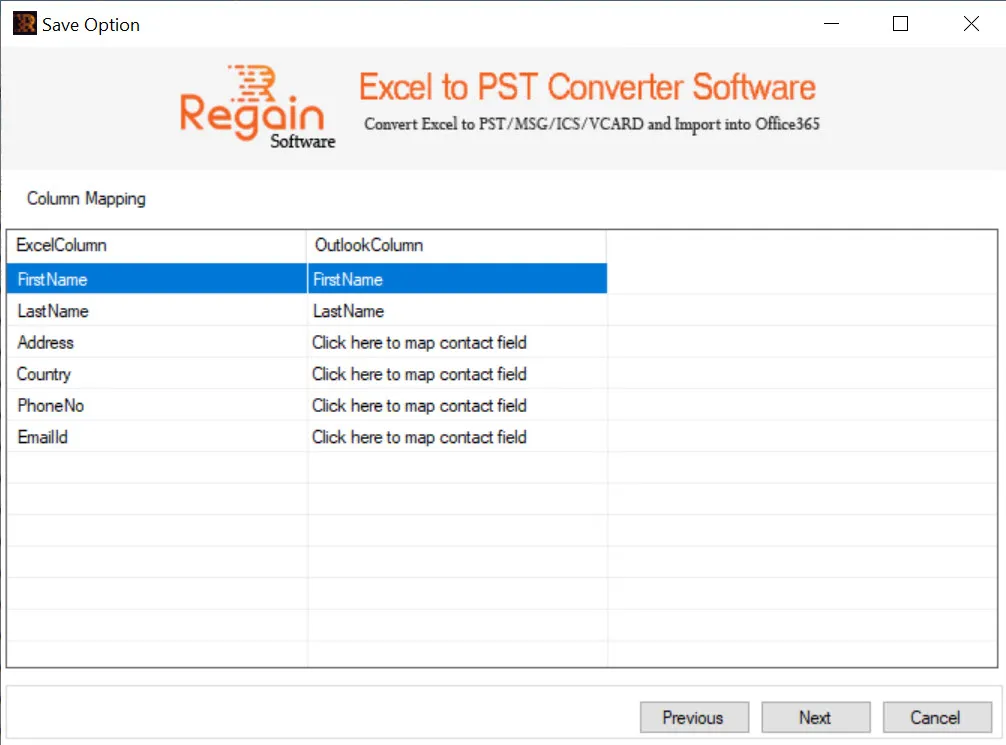Select the Address Excel column cell

point(157,342)
